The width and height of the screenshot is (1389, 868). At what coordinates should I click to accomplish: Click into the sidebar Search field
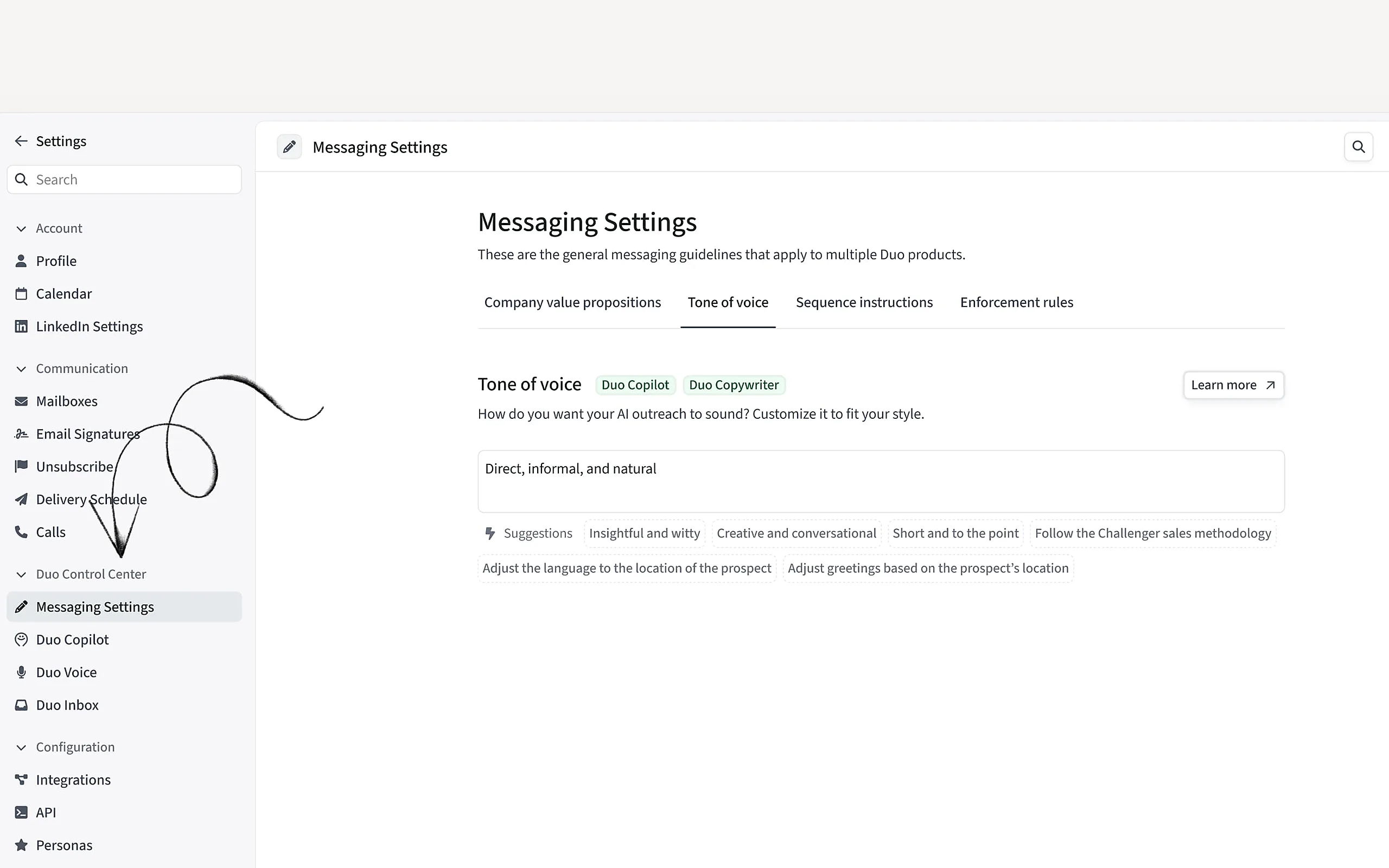pyautogui.click(x=124, y=180)
